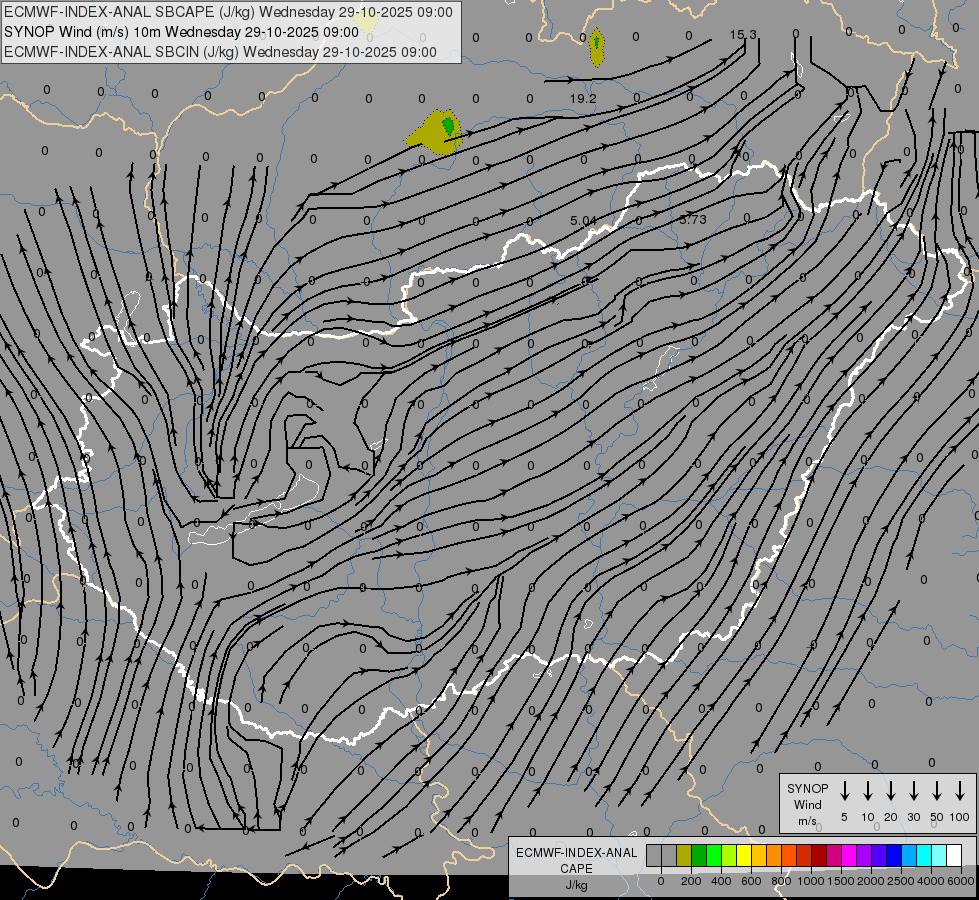Click the 50 m/s wind arrow in legend

tap(937, 791)
